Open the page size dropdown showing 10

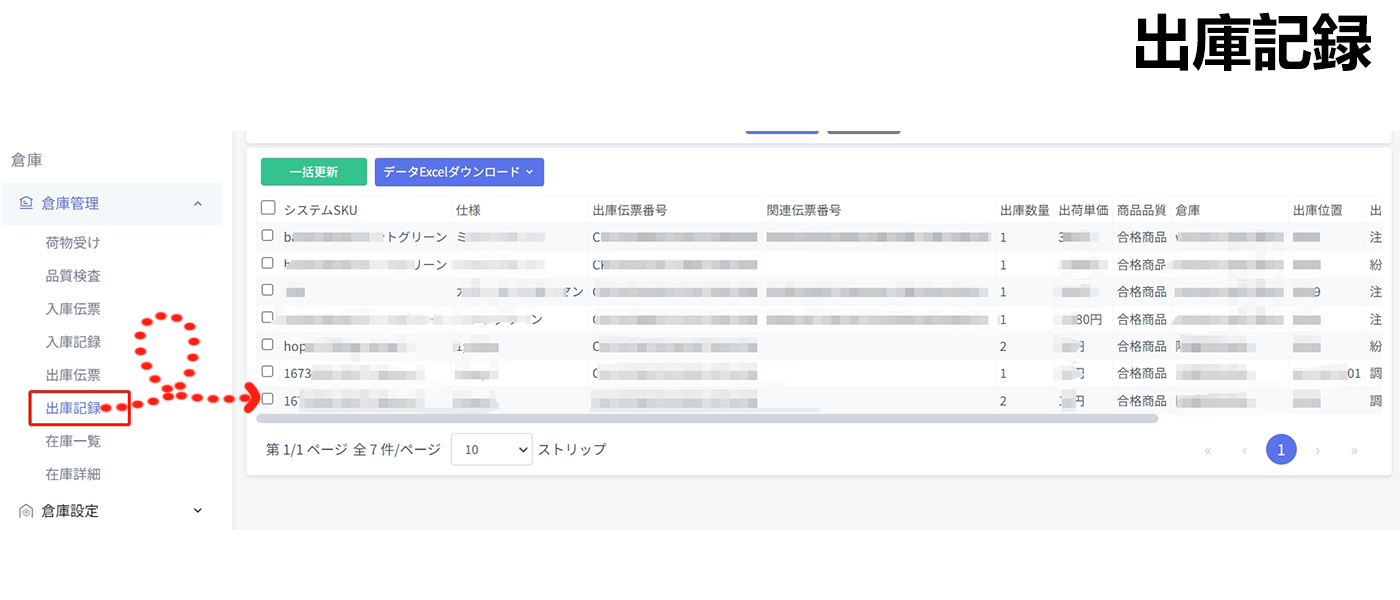pos(491,450)
